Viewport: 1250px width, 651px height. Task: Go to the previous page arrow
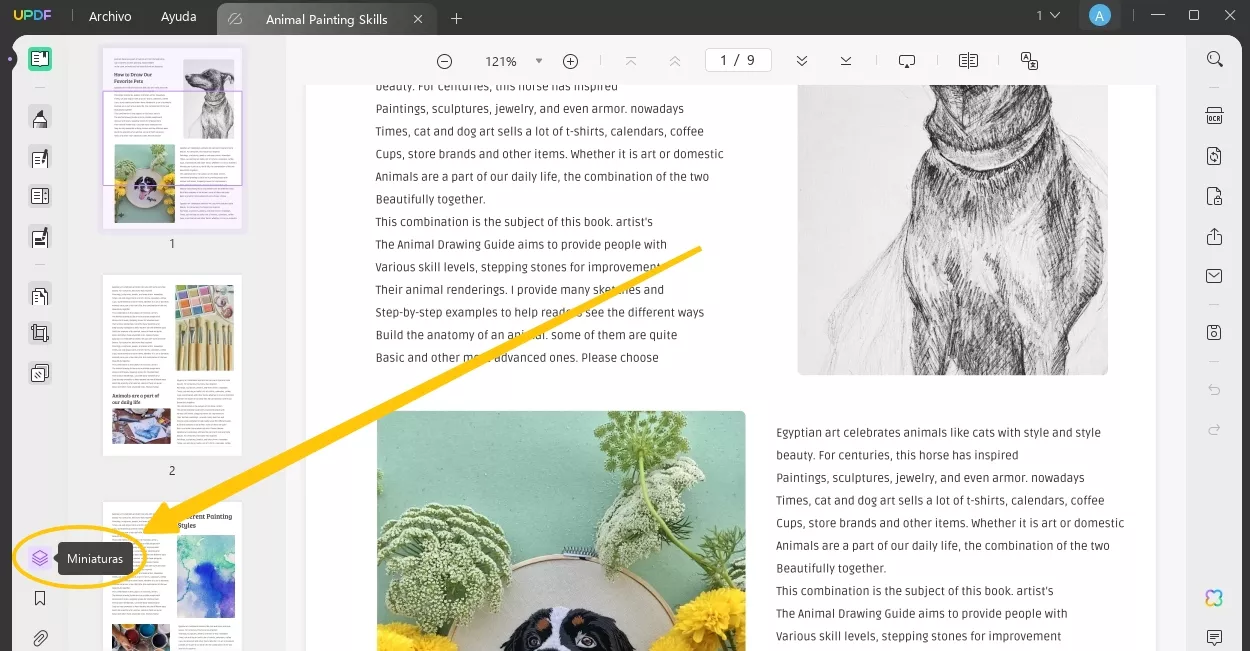(675, 61)
